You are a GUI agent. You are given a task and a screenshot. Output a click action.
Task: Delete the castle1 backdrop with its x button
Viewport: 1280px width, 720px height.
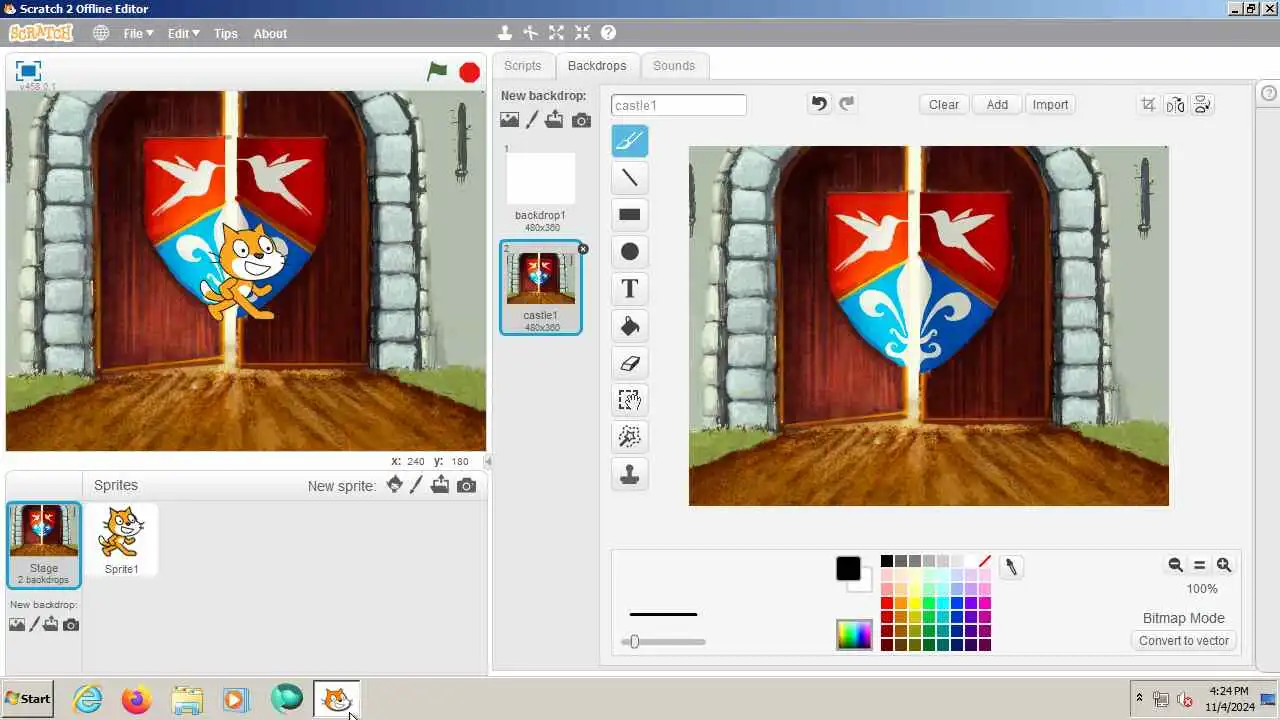coord(583,249)
